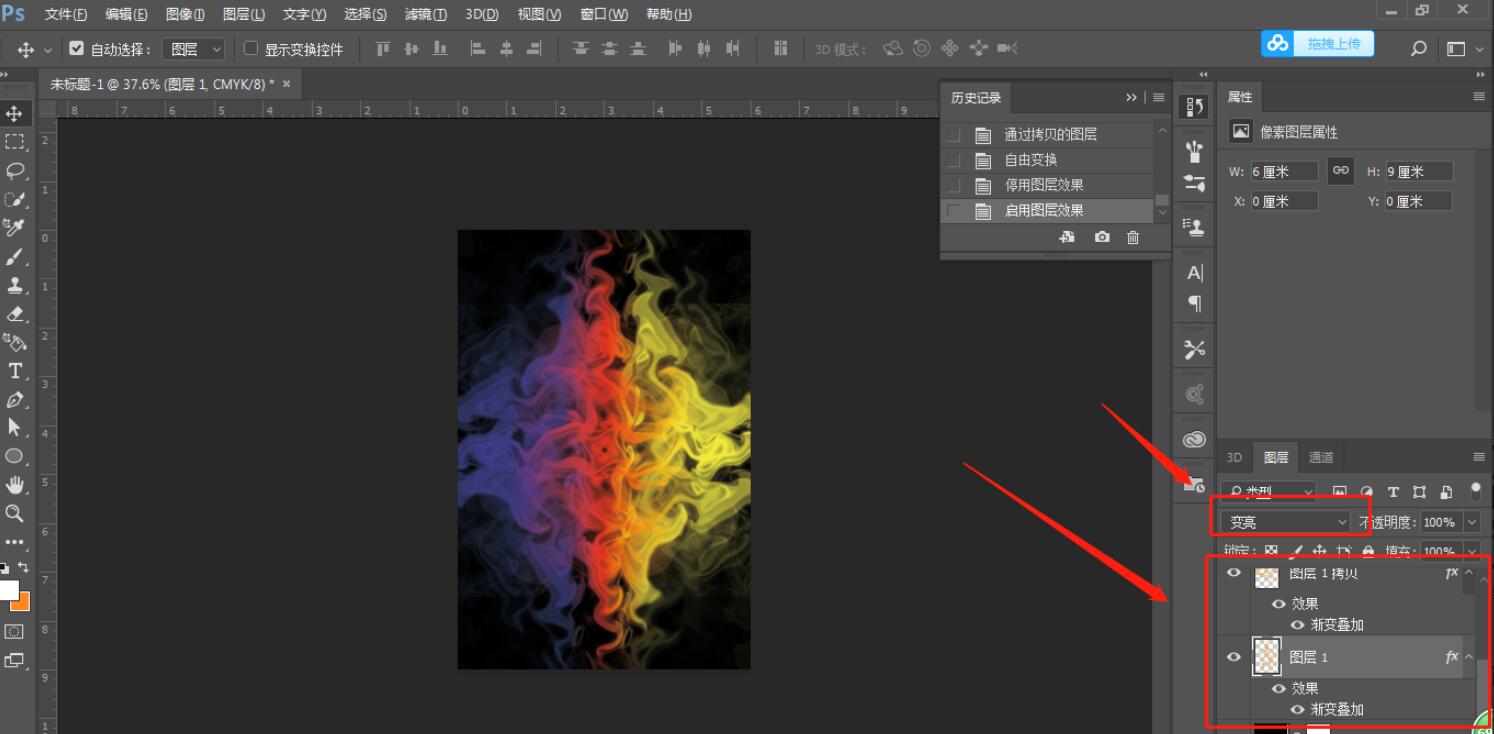The image size is (1494, 734).
Task: Switch to the 3D panel tab
Action: pyautogui.click(x=1234, y=457)
